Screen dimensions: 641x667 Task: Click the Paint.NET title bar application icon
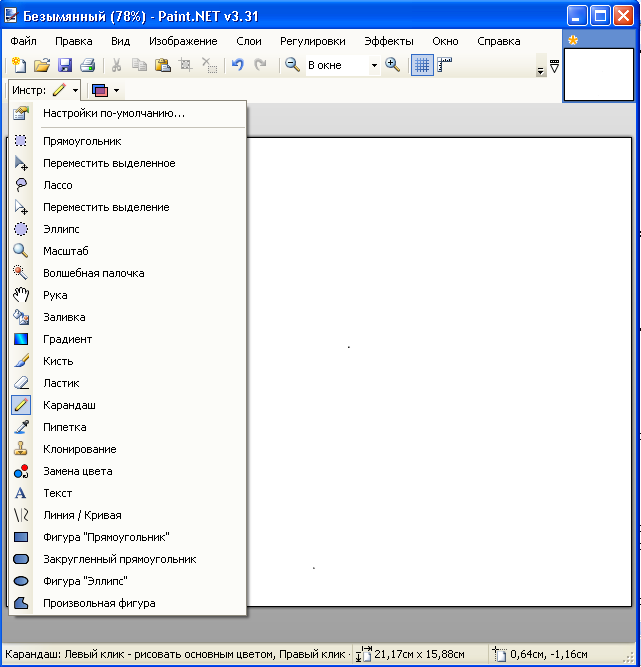pos(11,16)
